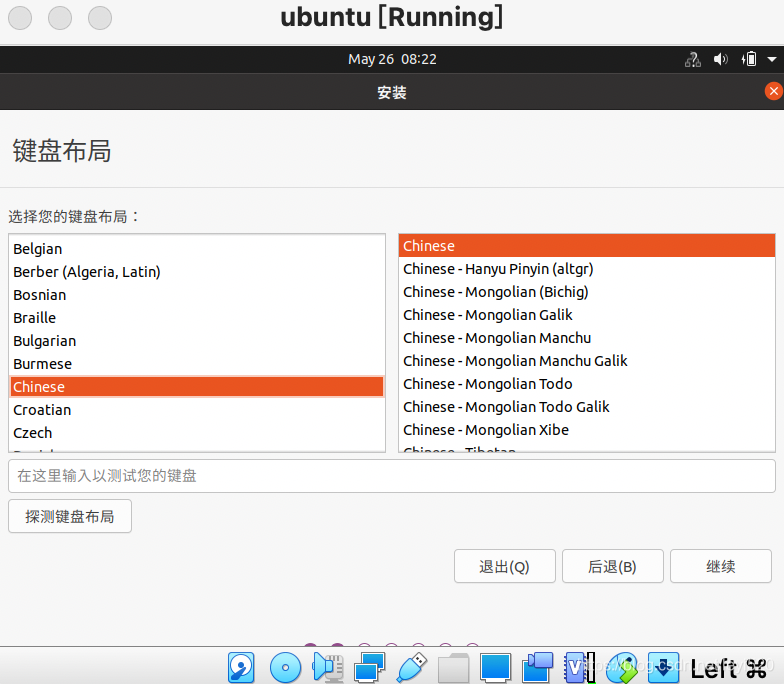This screenshot has height=684, width=784.
Task: Open VirtualBox hard disk activity indicator
Action: 242,668
